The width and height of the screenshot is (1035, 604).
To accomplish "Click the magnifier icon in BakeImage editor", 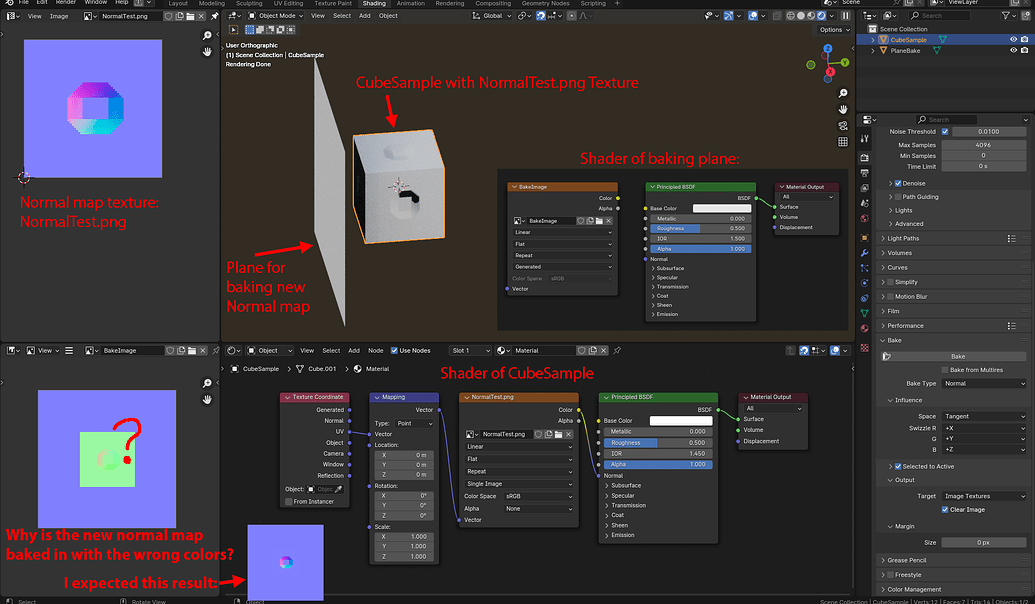I will [207, 384].
